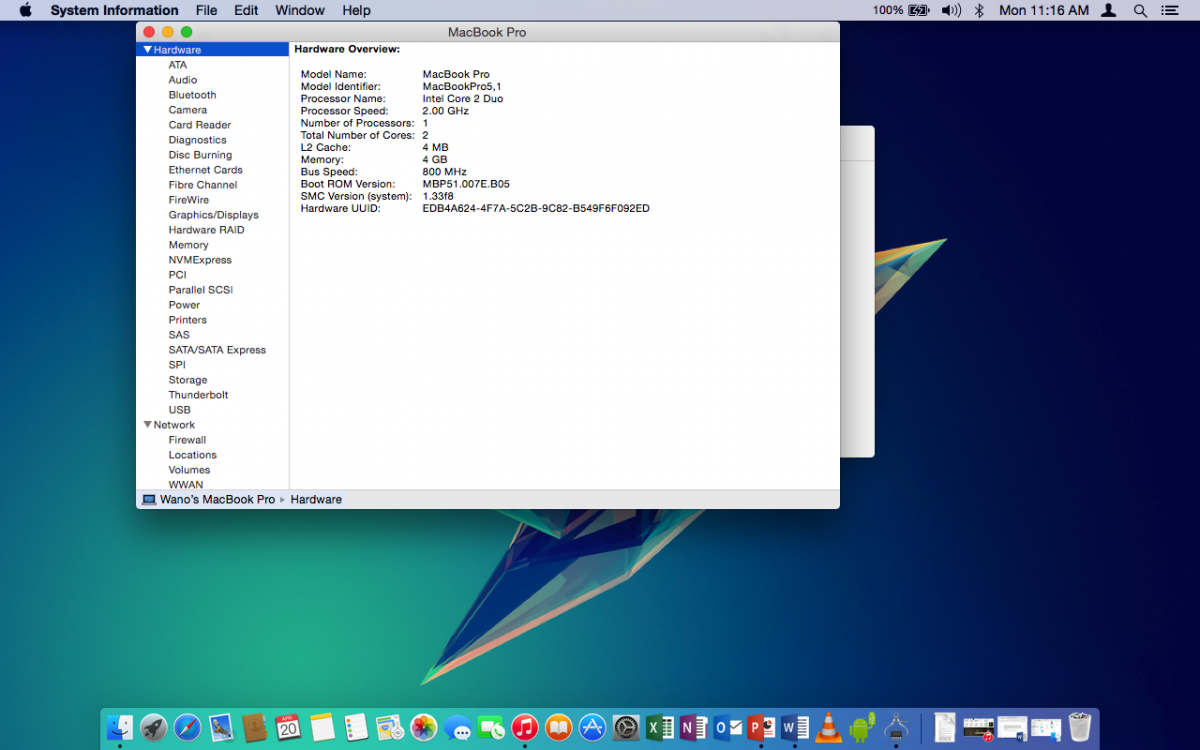The height and width of the screenshot is (750, 1200).
Task: Click the Spotlight search magnifier icon
Action: pos(1140,10)
